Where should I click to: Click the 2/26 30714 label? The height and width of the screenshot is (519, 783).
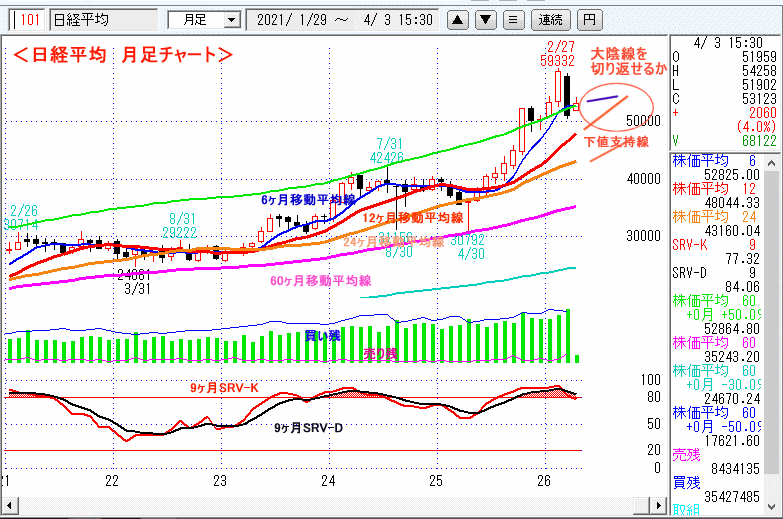[x=21, y=218]
